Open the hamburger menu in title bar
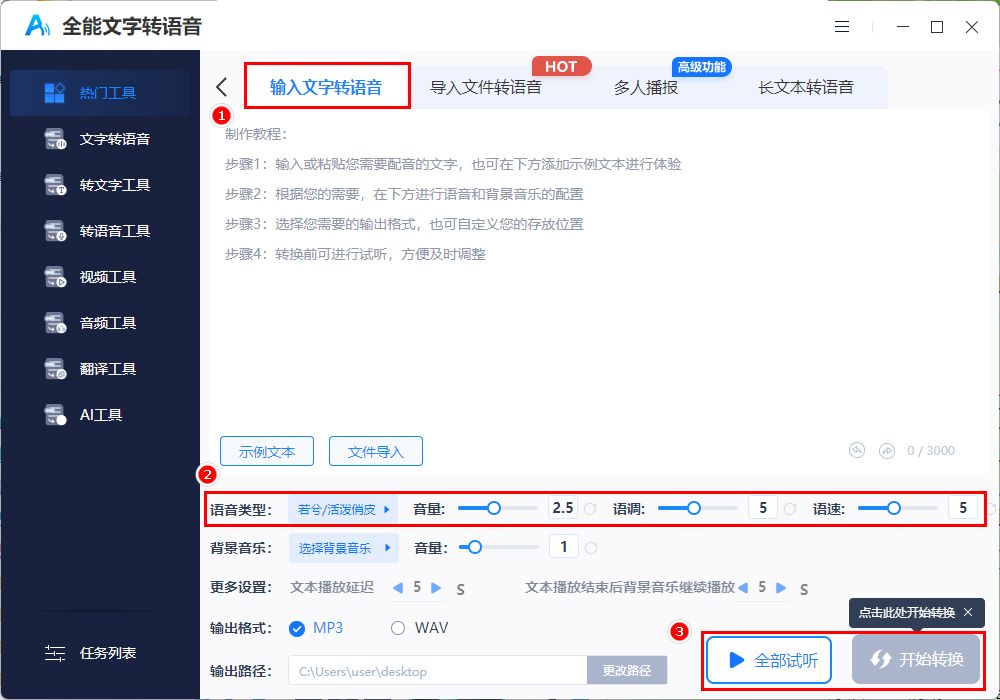Viewport: 1000px width, 700px height. coord(842,26)
